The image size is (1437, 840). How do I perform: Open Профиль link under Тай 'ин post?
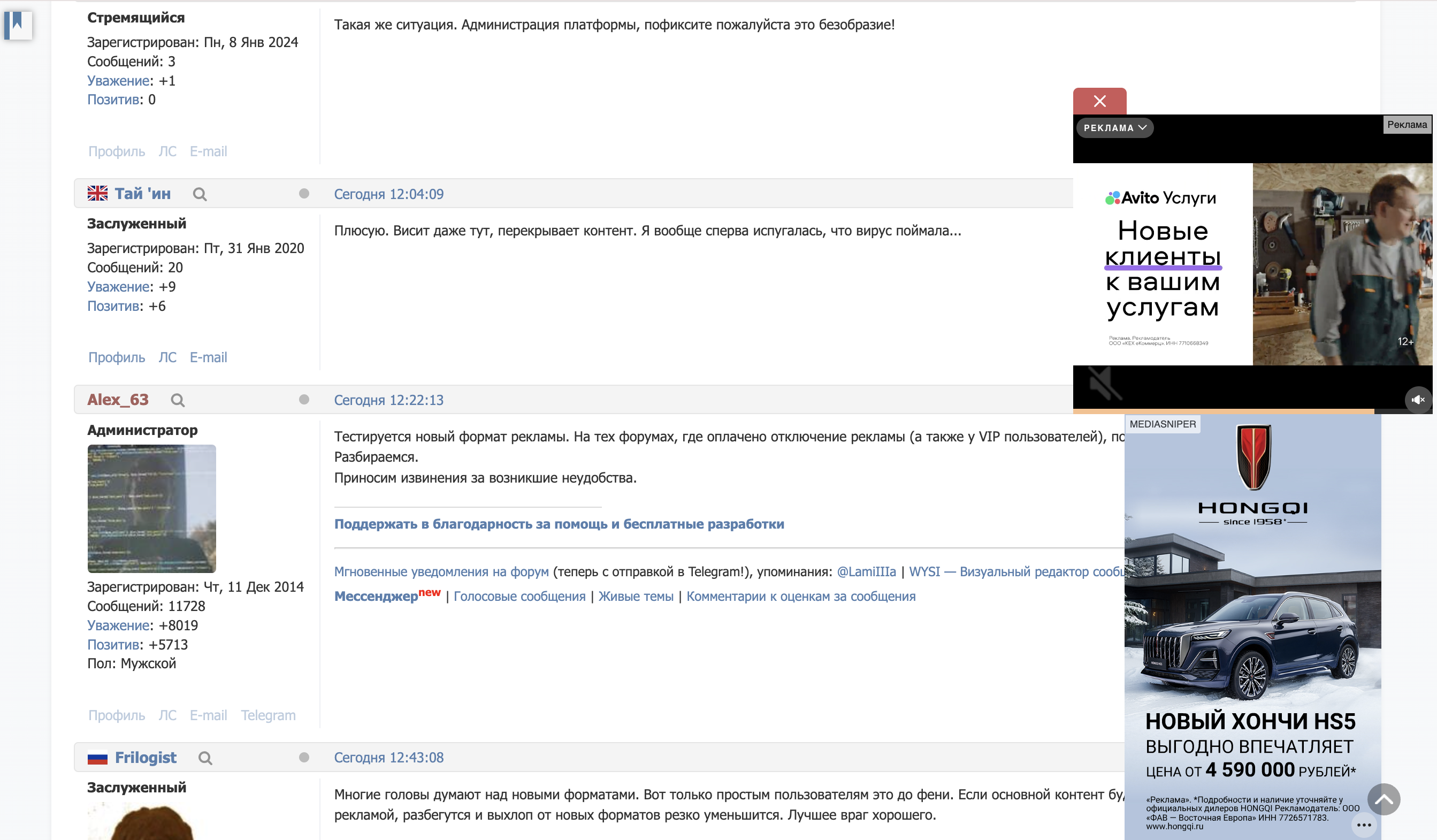coord(116,357)
